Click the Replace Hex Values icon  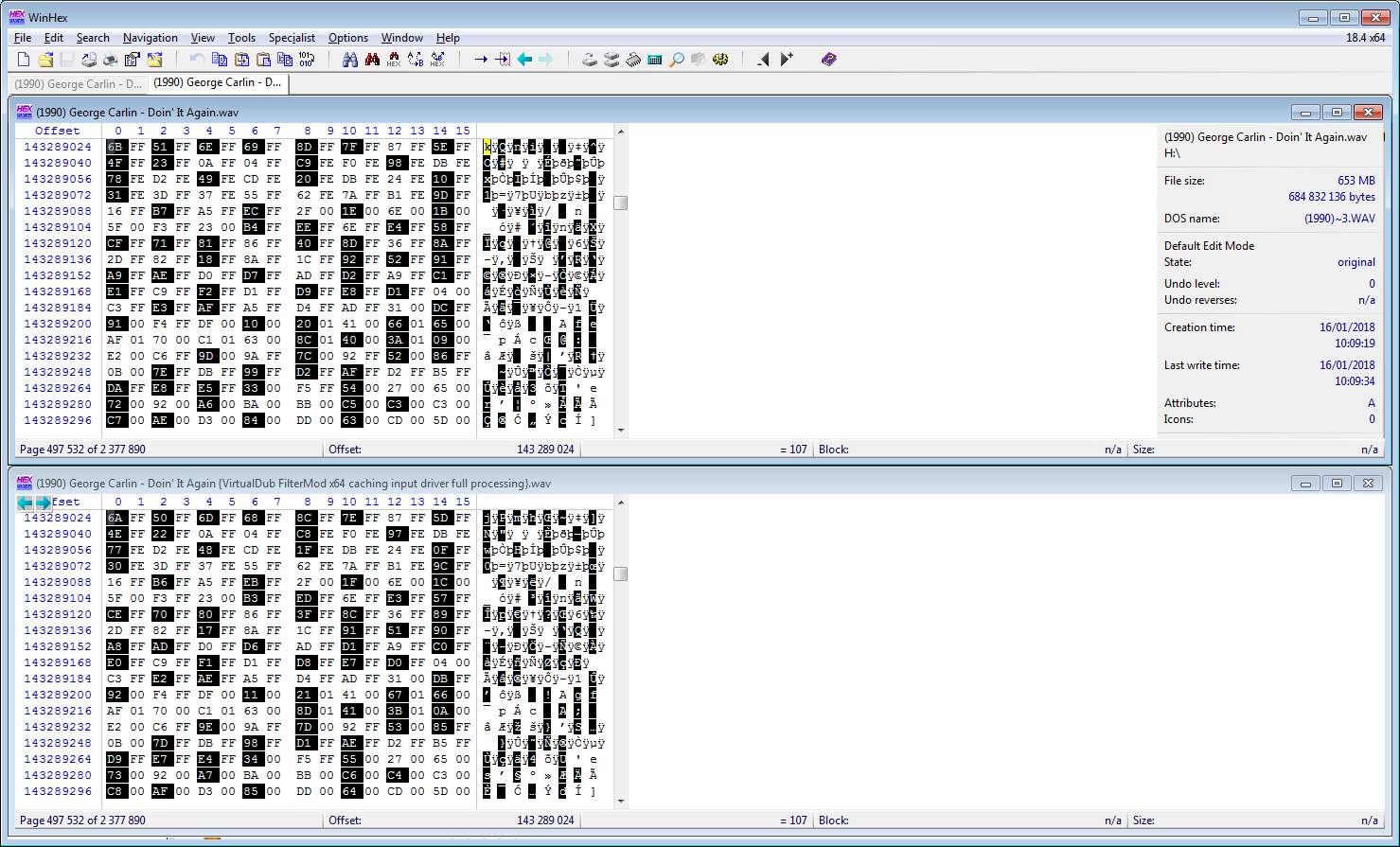(437, 60)
